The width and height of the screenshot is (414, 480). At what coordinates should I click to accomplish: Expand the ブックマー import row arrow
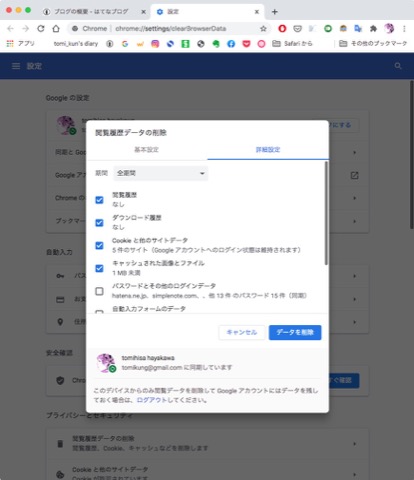coord(354,221)
